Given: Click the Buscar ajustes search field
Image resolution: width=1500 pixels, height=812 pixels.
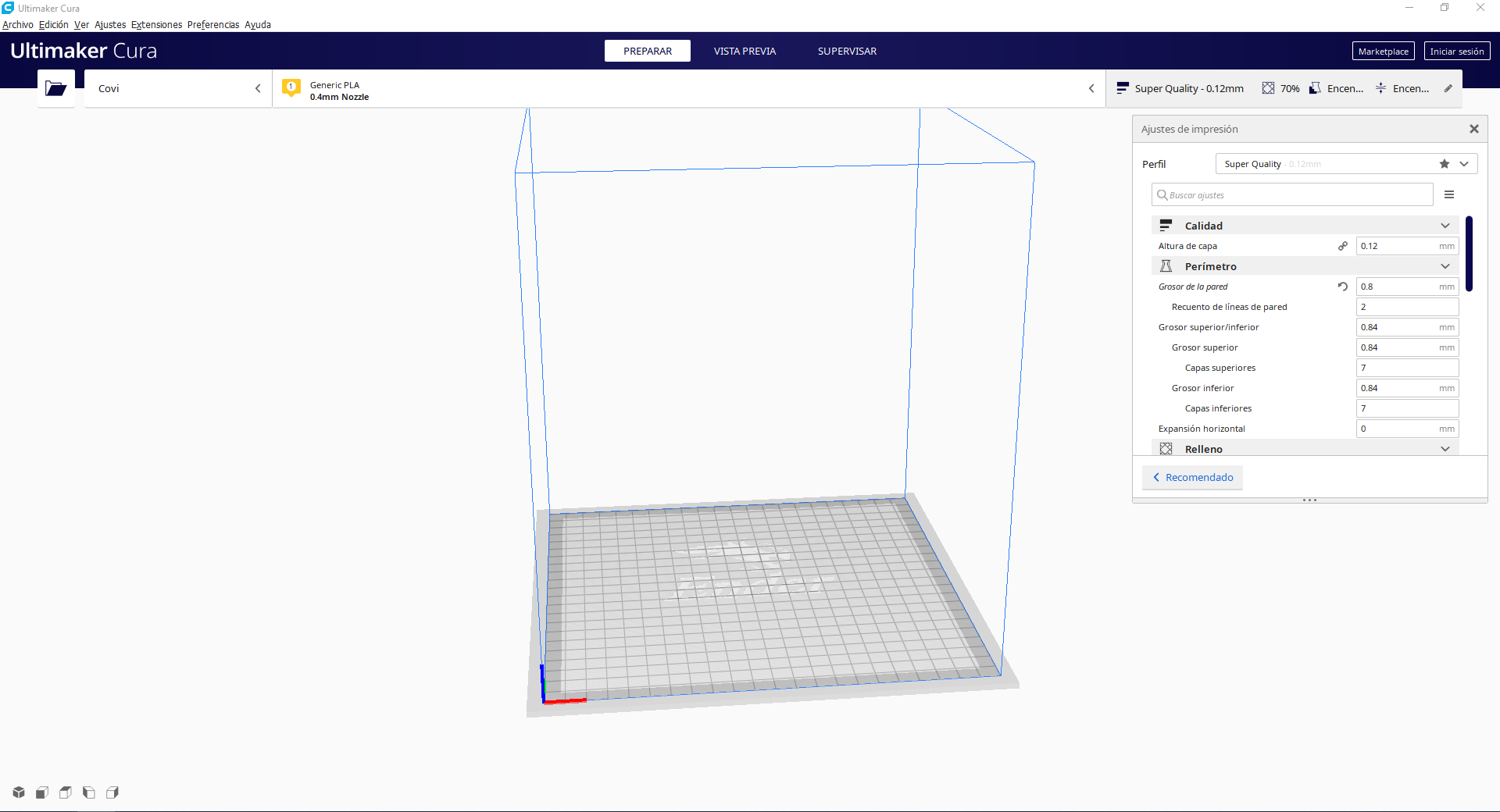Looking at the screenshot, I should [1292, 194].
